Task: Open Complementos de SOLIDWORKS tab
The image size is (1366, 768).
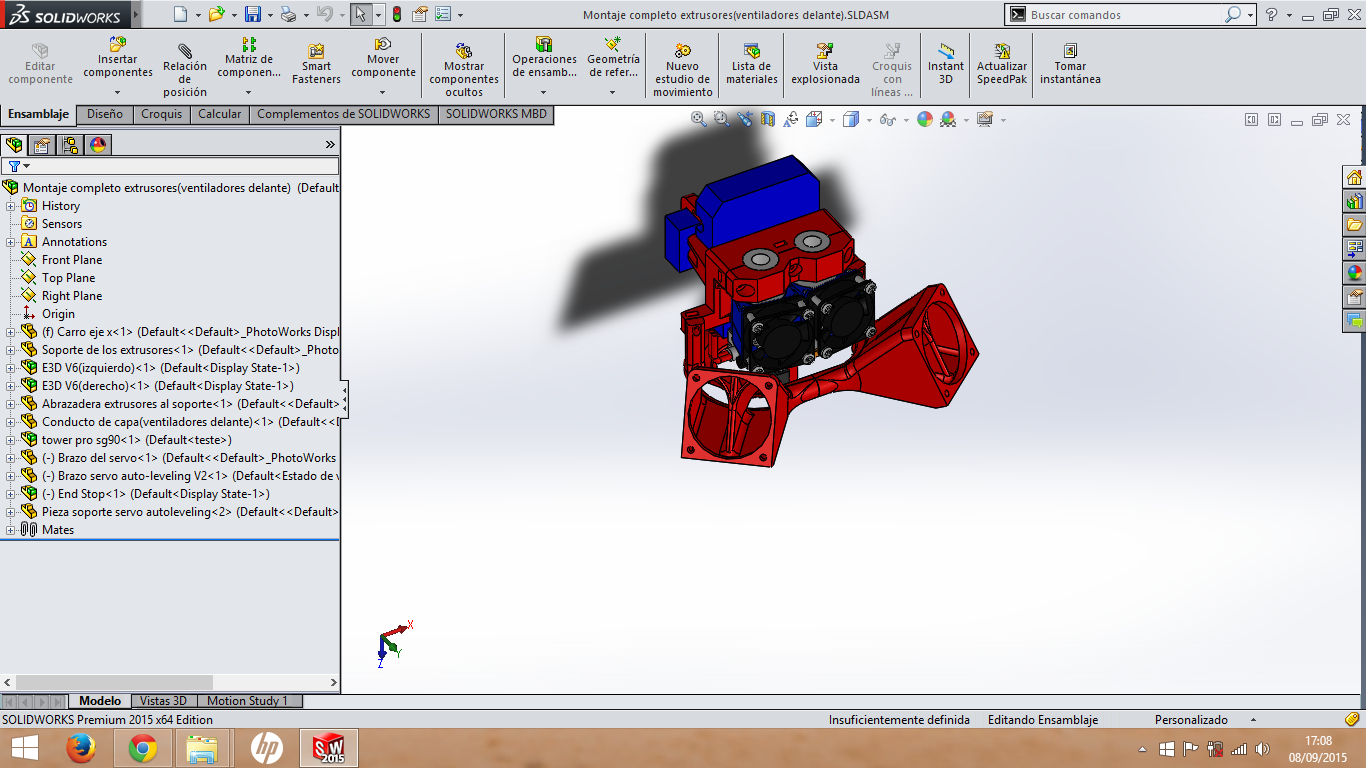Action: pyautogui.click(x=343, y=114)
